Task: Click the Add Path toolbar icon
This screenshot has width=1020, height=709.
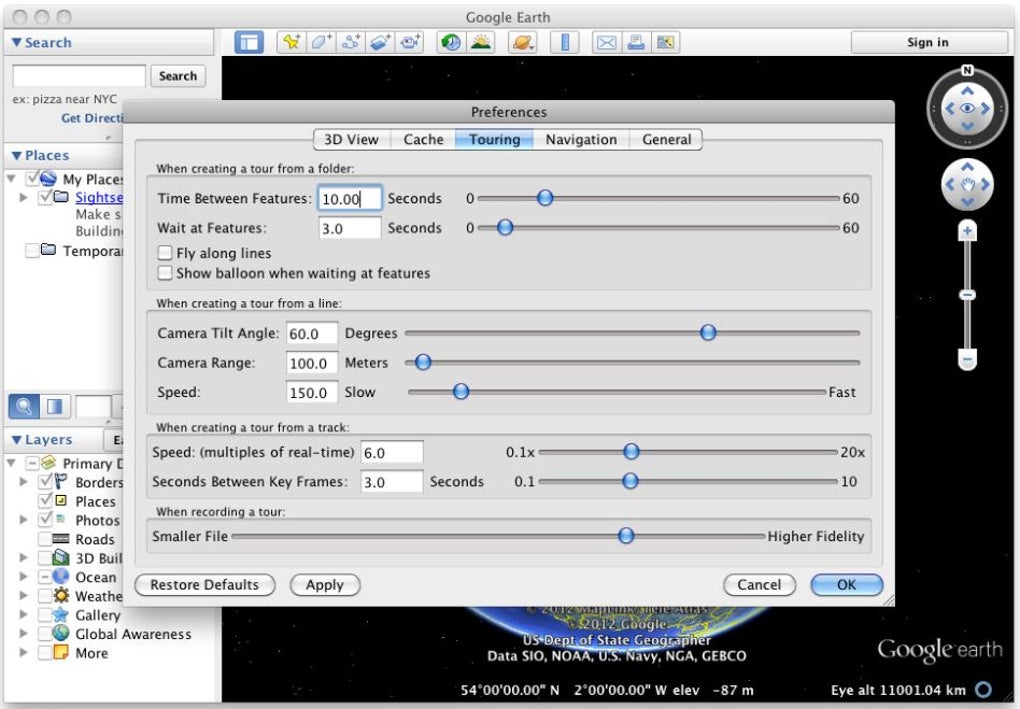Action: pos(351,43)
